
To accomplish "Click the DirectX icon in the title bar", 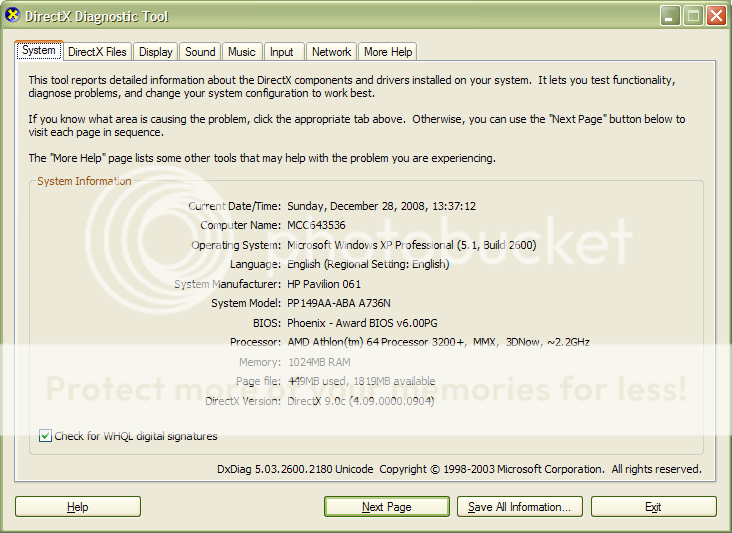I will tap(14, 16).
